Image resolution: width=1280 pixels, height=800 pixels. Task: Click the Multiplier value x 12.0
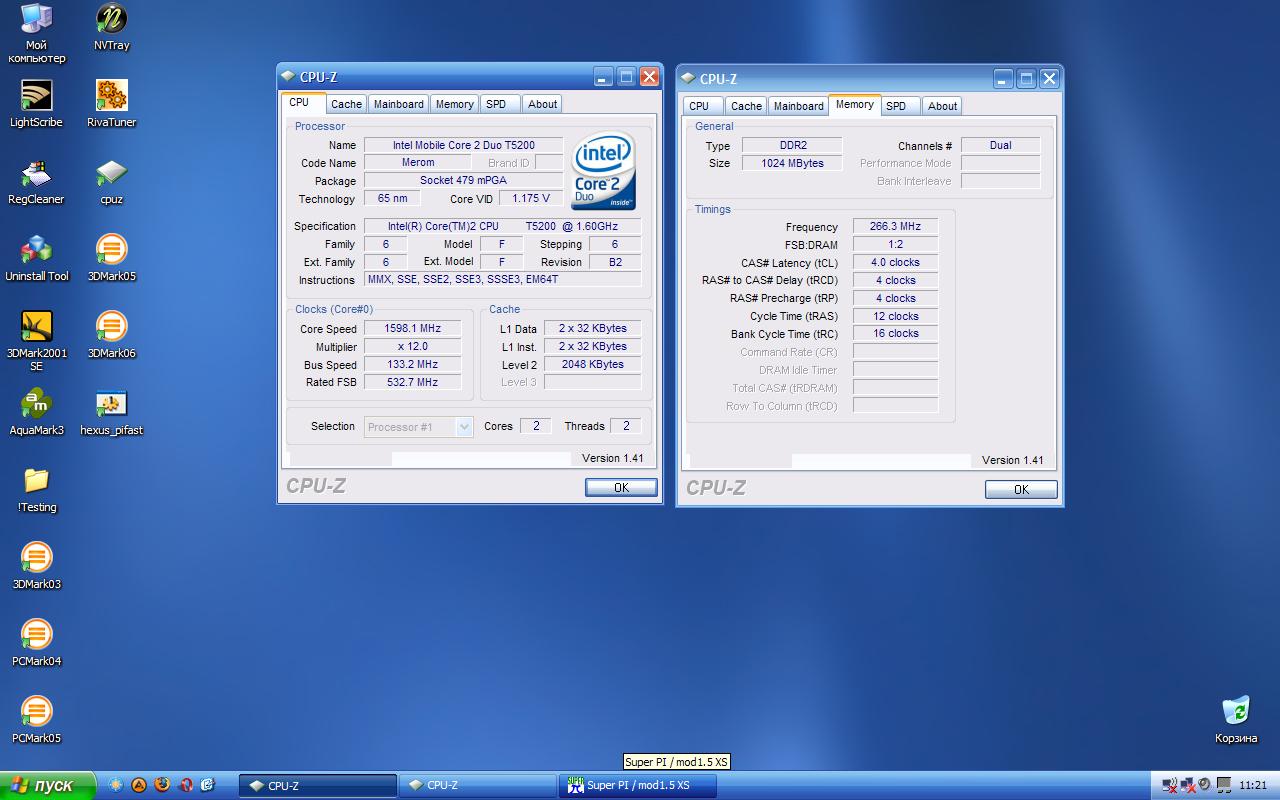click(x=412, y=346)
